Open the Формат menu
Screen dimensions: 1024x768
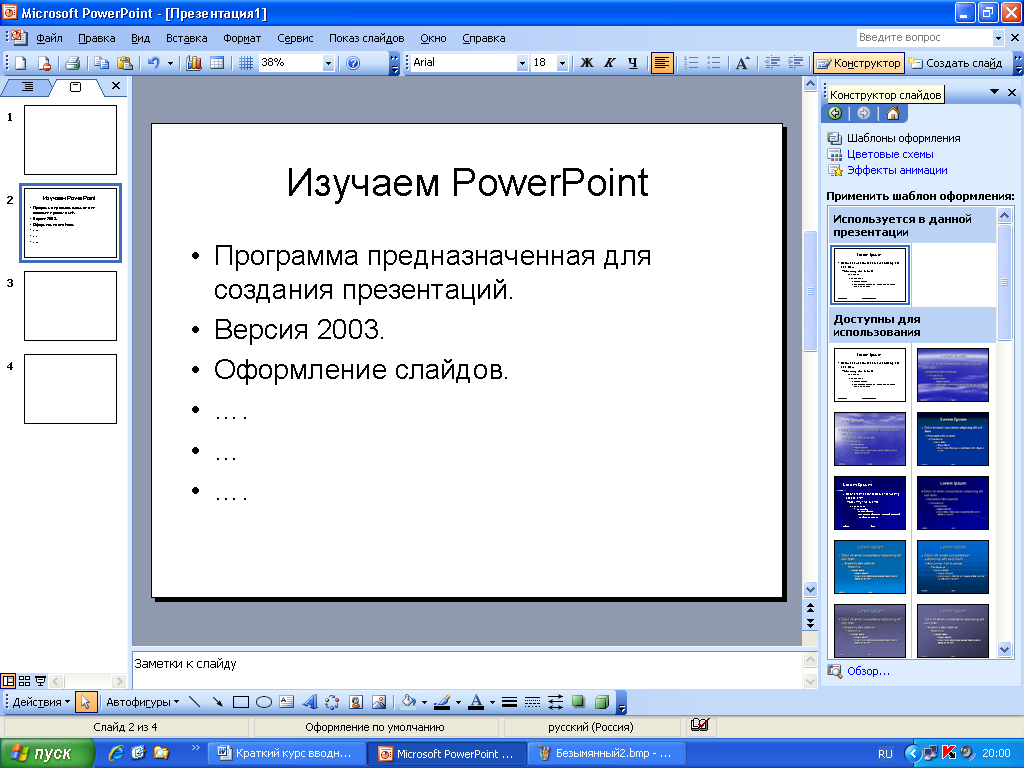click(x=242, y=38)
